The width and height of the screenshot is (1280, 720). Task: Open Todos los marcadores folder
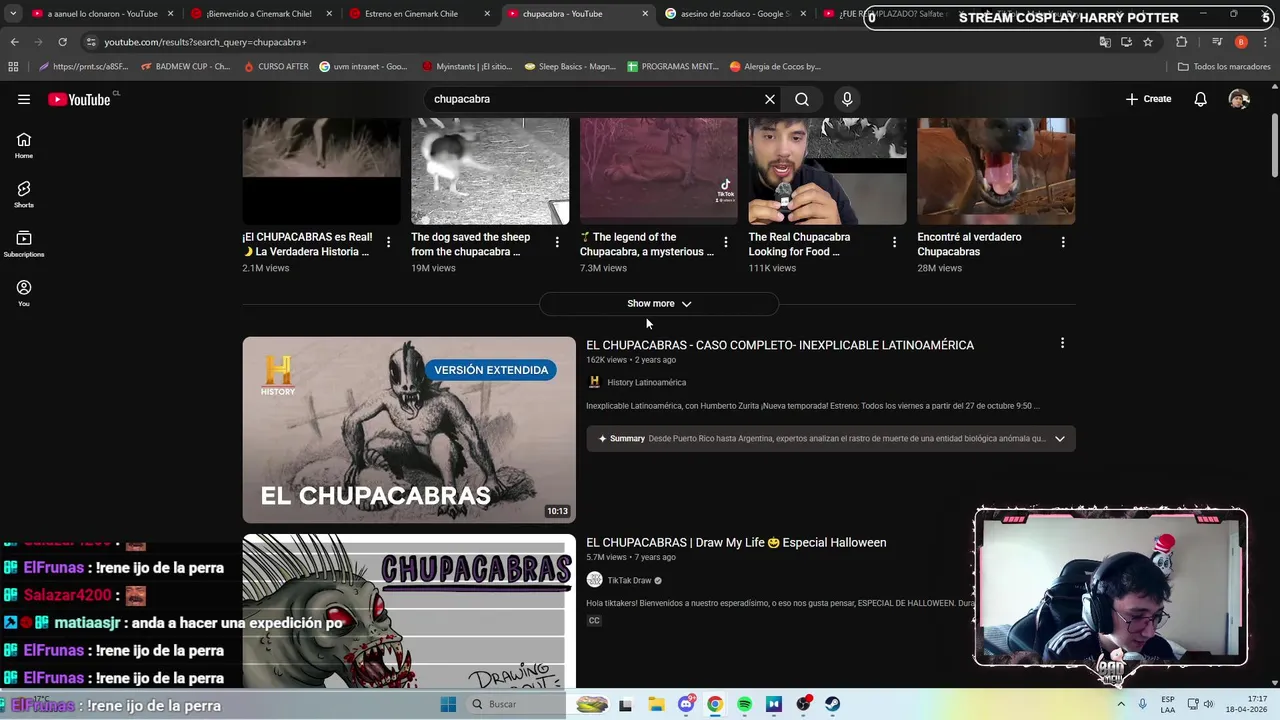pos(1224,66)
